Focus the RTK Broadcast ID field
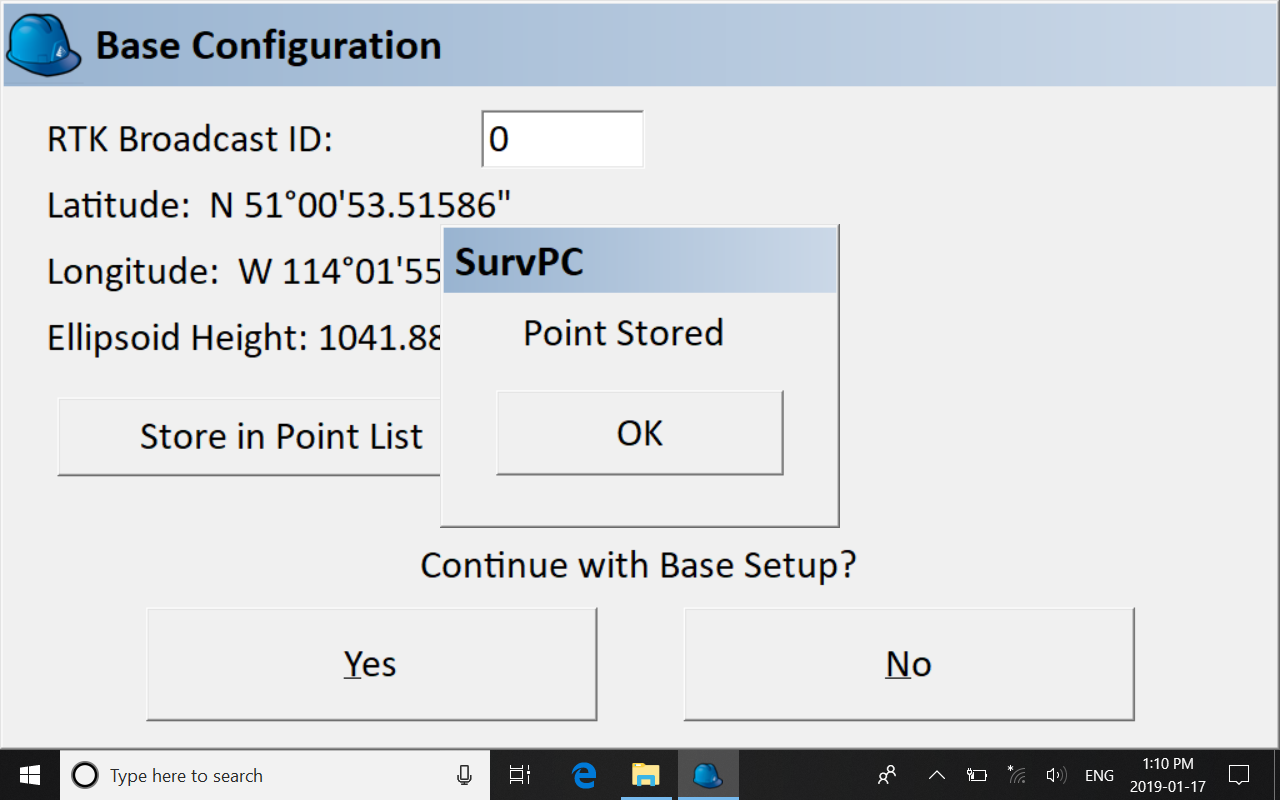The height and width of the screenshot is (800, 1280). [563, 139]
